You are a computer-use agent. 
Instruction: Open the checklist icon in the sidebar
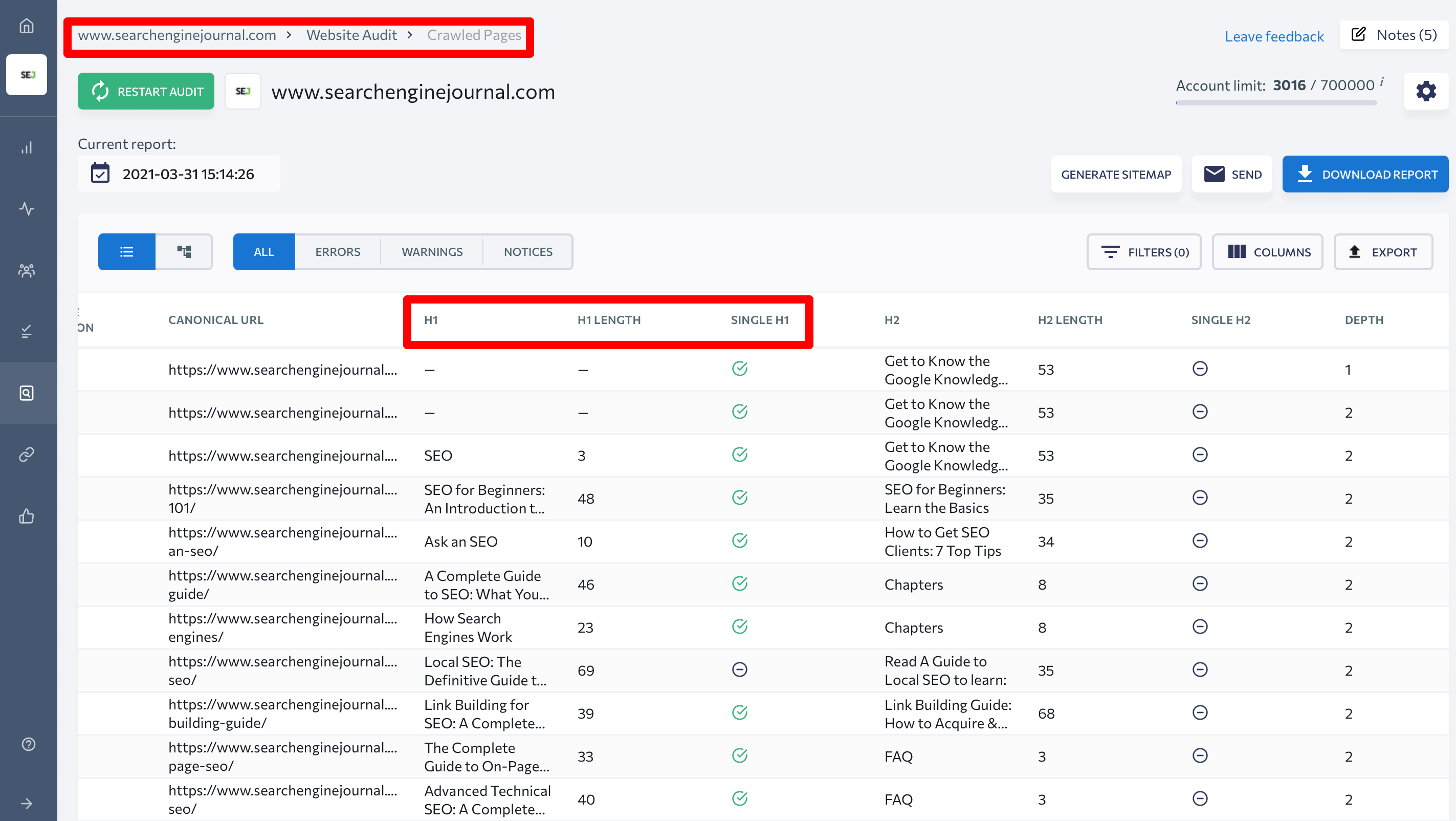pos(27,331)
